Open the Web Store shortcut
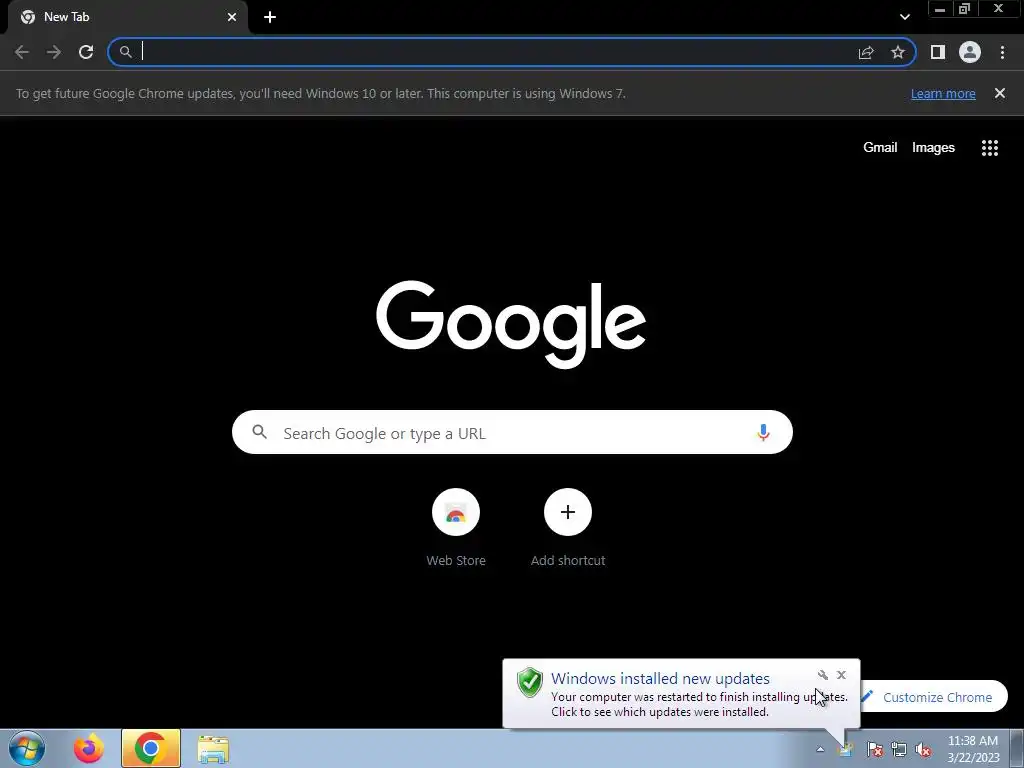Viewport: 1024px width, 768px height. click(456, 512)
